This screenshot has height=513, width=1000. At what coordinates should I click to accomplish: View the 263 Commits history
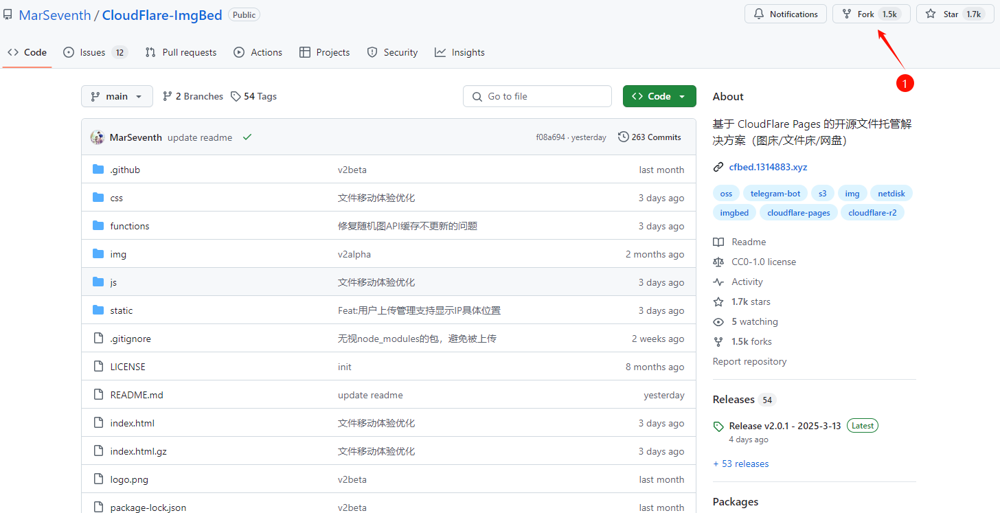(x=649, y=137)
